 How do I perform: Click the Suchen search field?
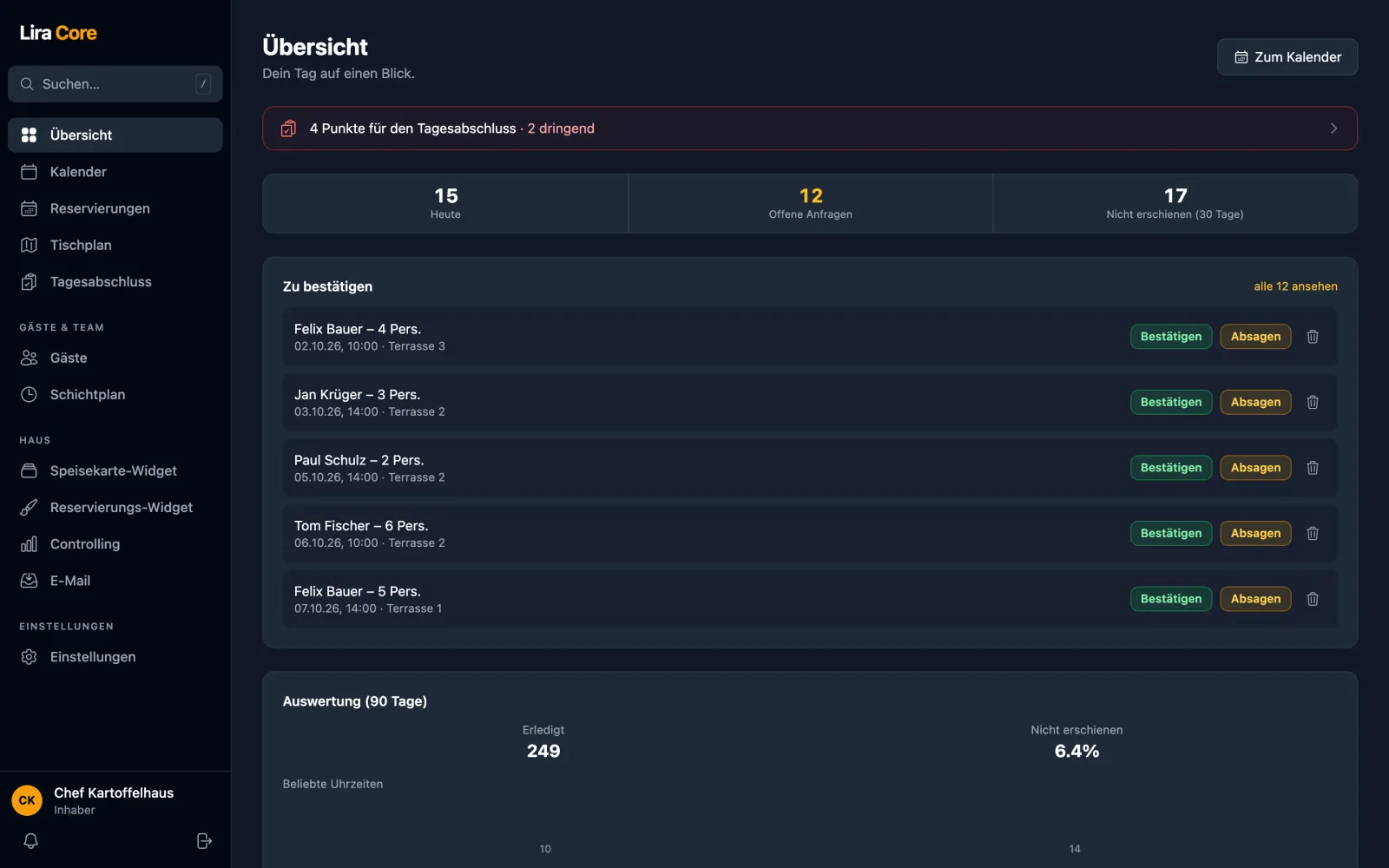coord(115,84)
